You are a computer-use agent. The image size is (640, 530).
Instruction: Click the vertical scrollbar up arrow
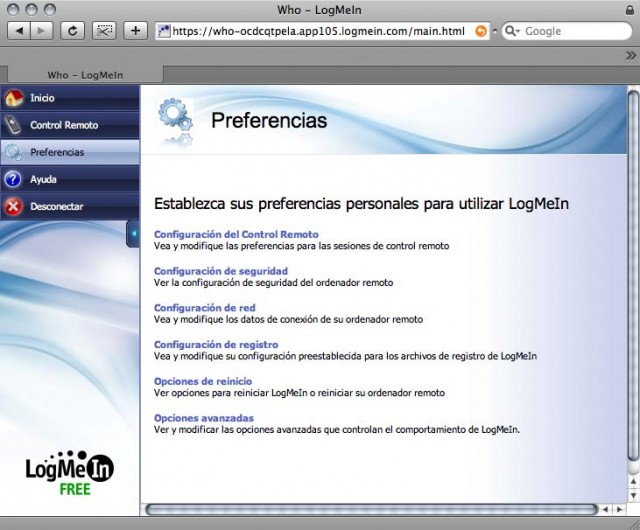pyautogui.click(x=633, y=482)
